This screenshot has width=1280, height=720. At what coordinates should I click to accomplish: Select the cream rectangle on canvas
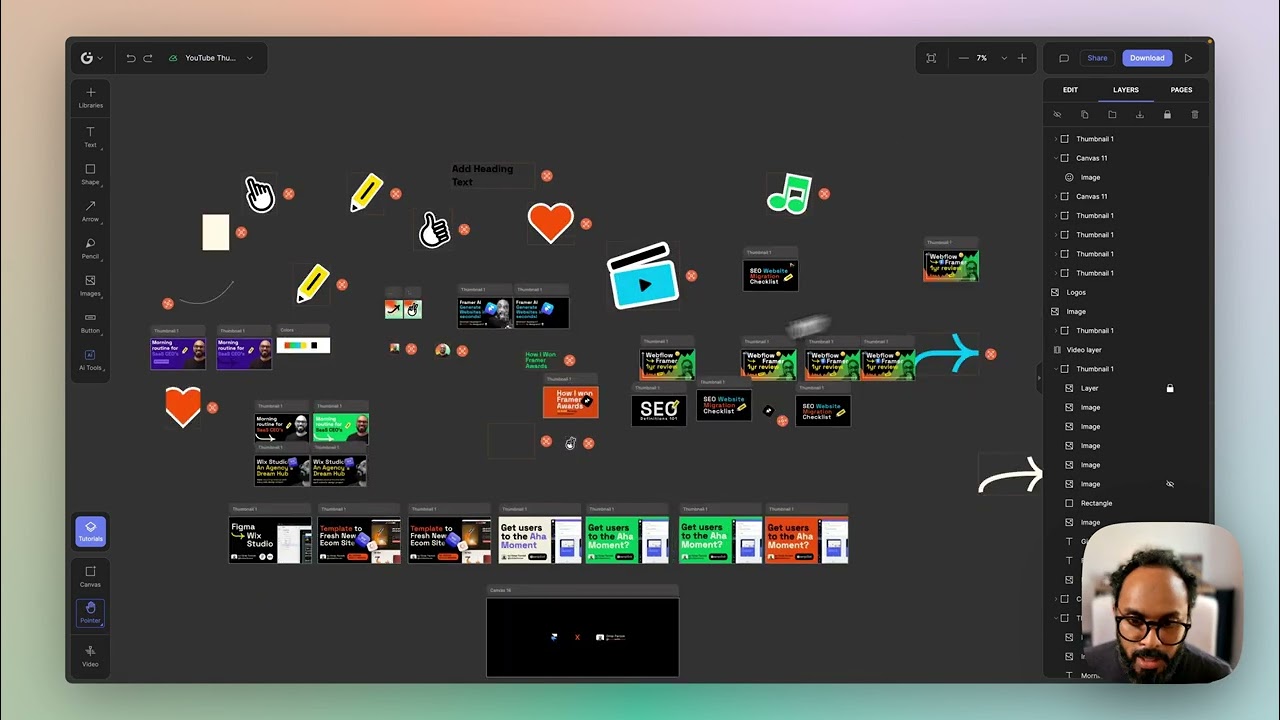[216, 232]
